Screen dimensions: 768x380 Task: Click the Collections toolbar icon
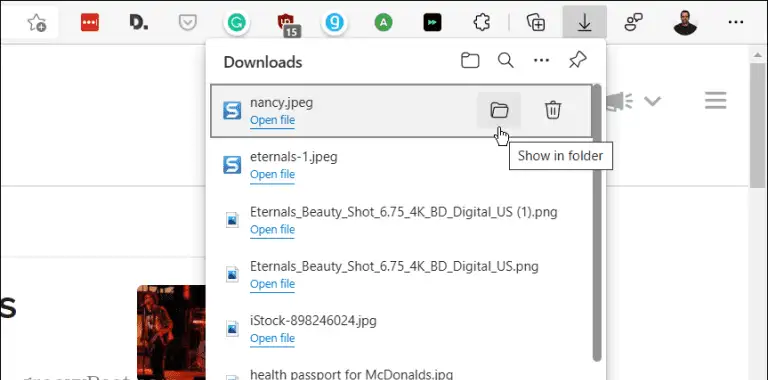point(536,23)
